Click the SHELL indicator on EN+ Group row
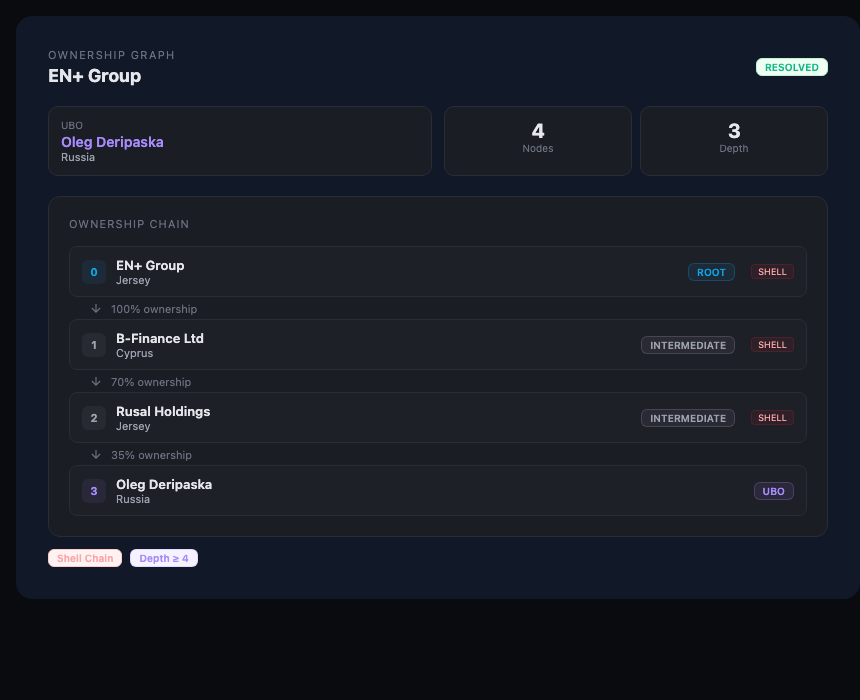The height and width of the screenshot is (700, 860). click(x=772, y=272)
